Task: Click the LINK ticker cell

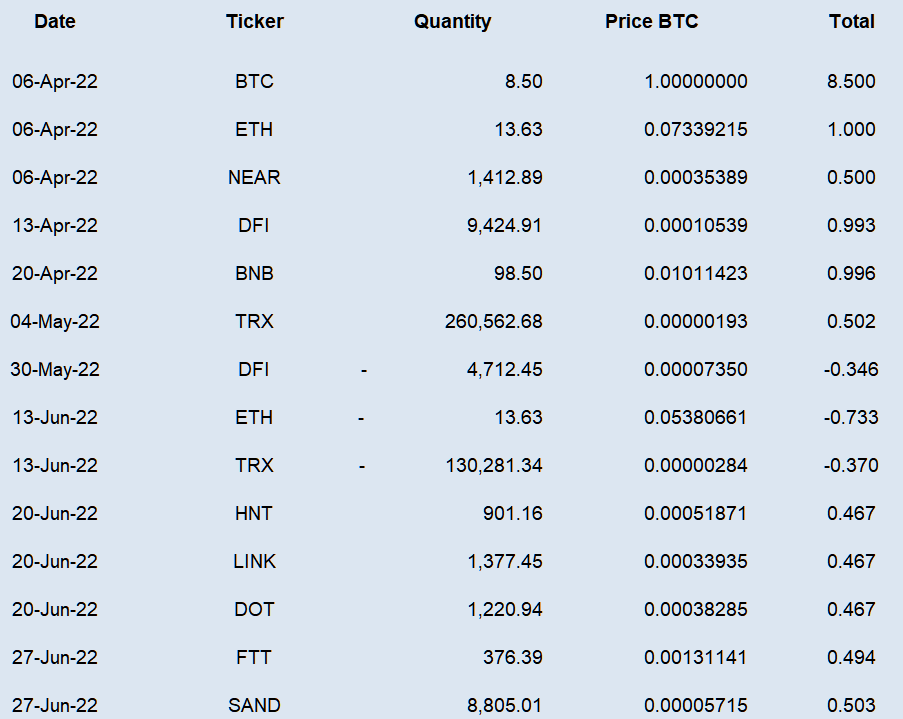Action: coord(255,561)
